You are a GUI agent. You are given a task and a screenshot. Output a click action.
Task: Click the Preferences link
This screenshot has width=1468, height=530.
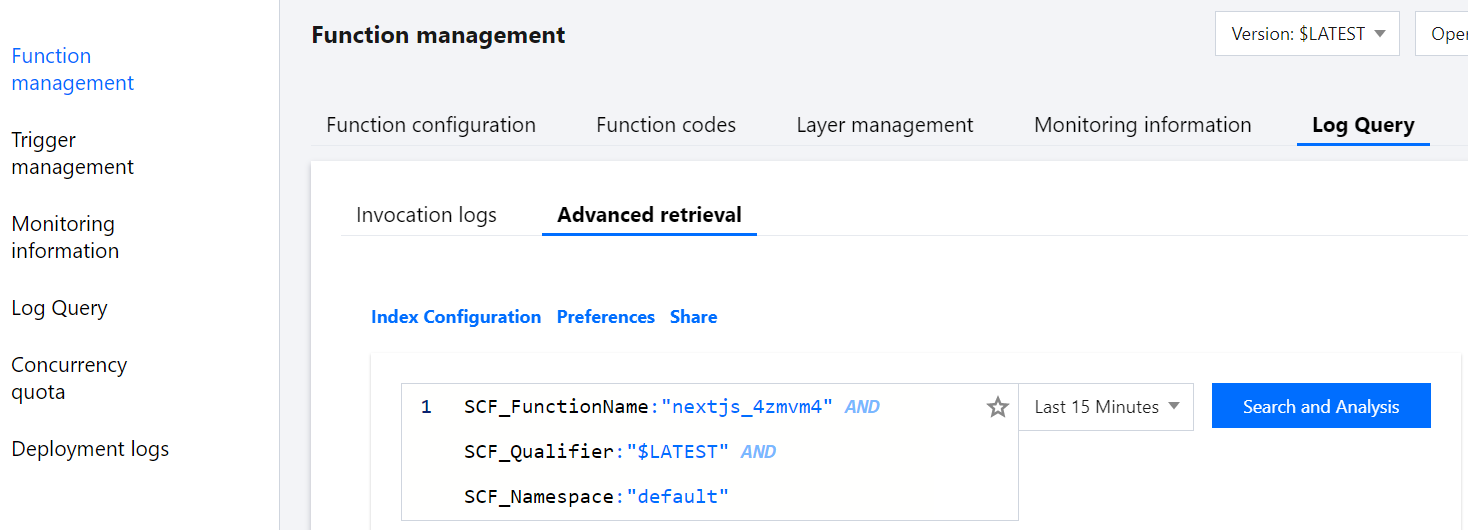tap(605, 317)
